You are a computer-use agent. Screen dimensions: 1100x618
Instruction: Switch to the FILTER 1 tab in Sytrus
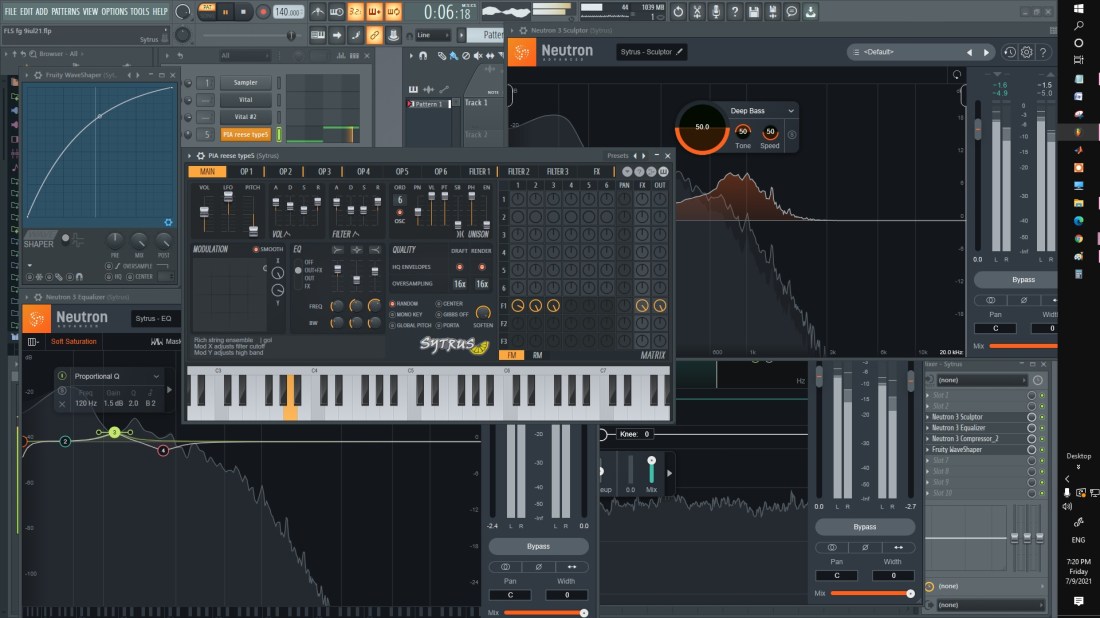[480, 171]
